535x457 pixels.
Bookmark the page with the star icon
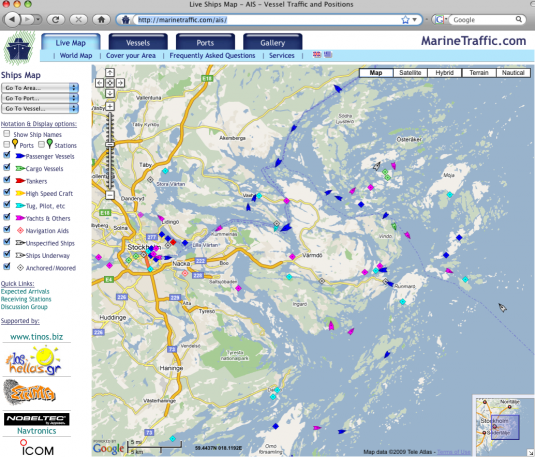pyautogui.click(x=405, y=20)
